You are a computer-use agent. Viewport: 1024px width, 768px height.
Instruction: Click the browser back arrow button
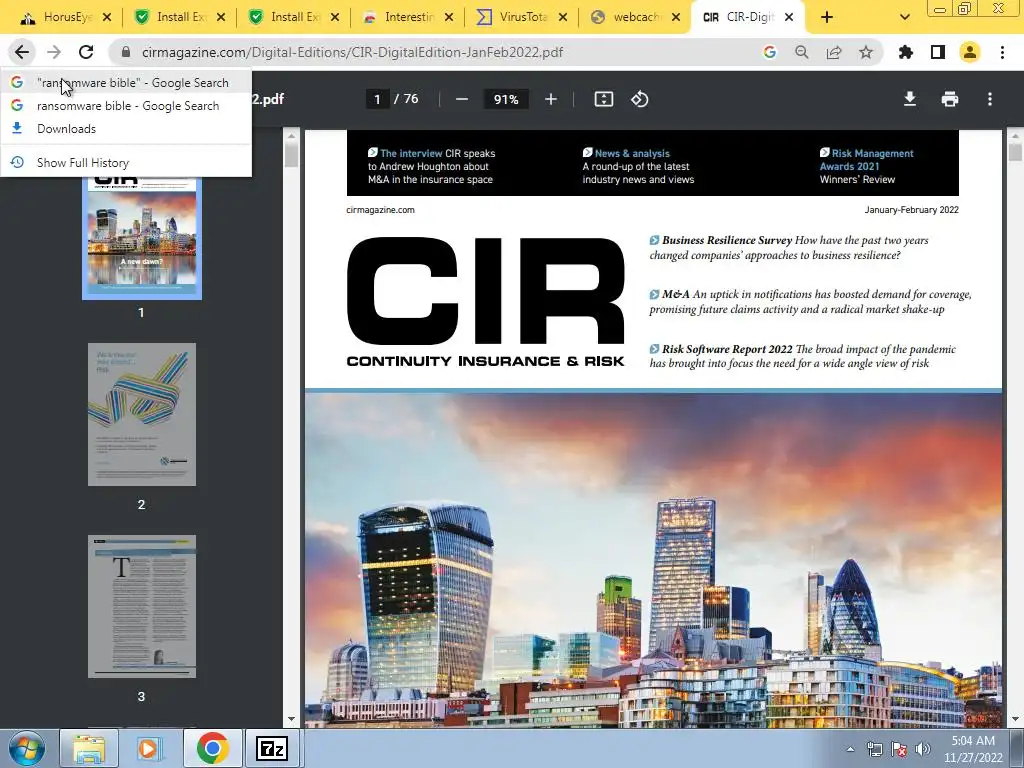click(x=22, y=52)
